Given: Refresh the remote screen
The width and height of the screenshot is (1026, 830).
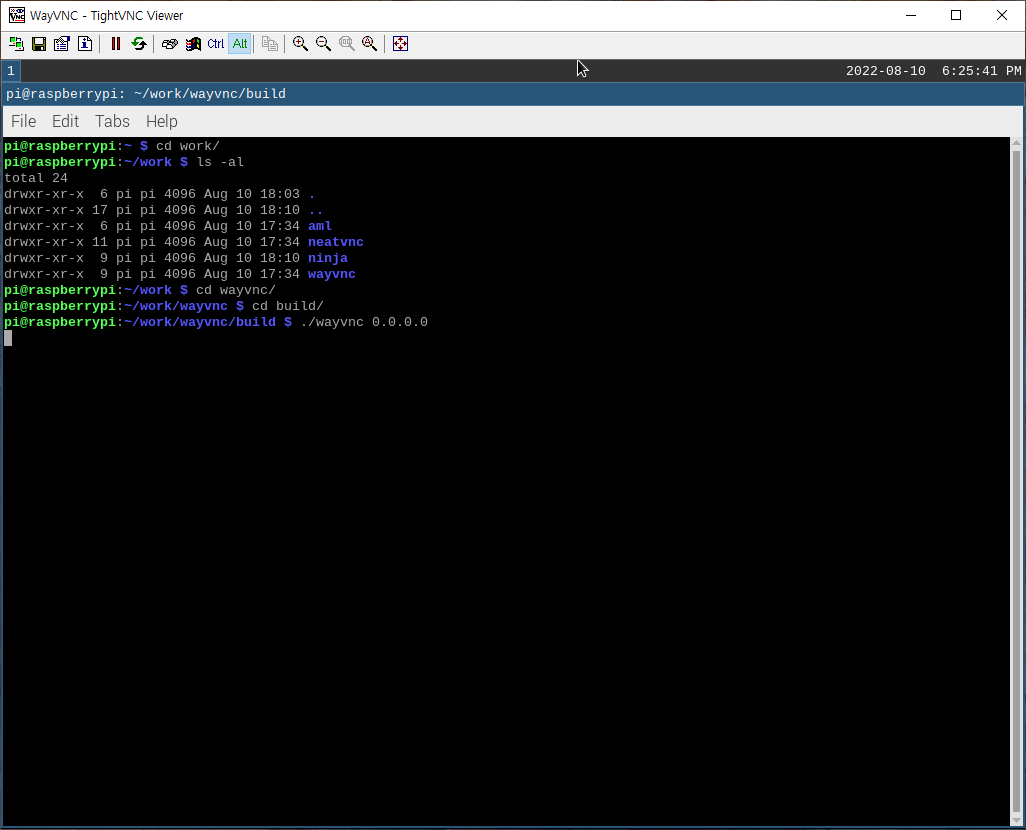Looking at the screenshot, I should click(x=139, y=44).
